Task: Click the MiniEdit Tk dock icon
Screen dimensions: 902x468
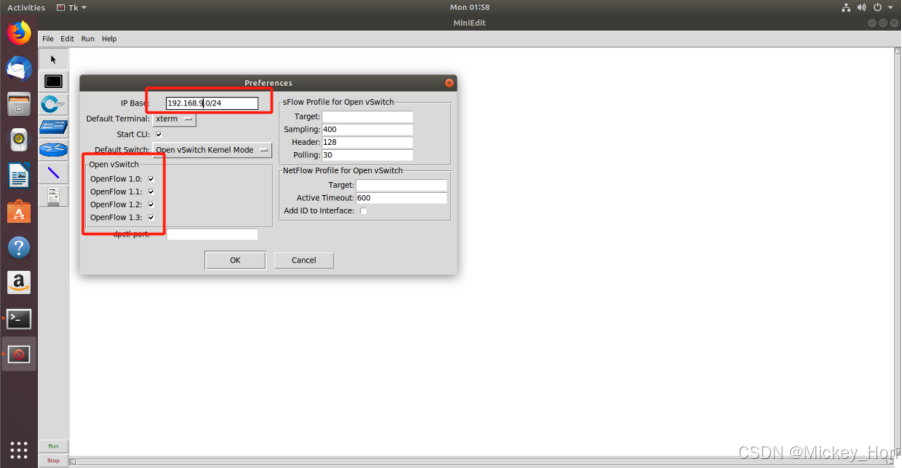Action: coord(19,354)
